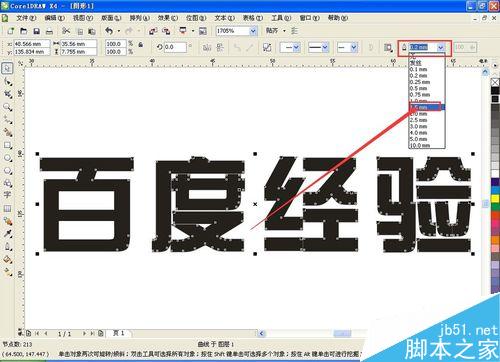This screenshot has width=500, height=362.
Task: Select the Shape tool
Action: pos(7,81)
